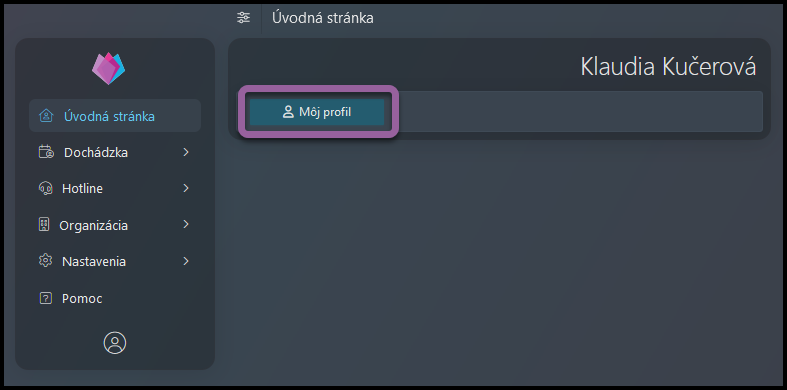Screen dimensions: 787x390
Task: Click the gear icon next to Nastavenia
Action: click(x=45, y=261)
